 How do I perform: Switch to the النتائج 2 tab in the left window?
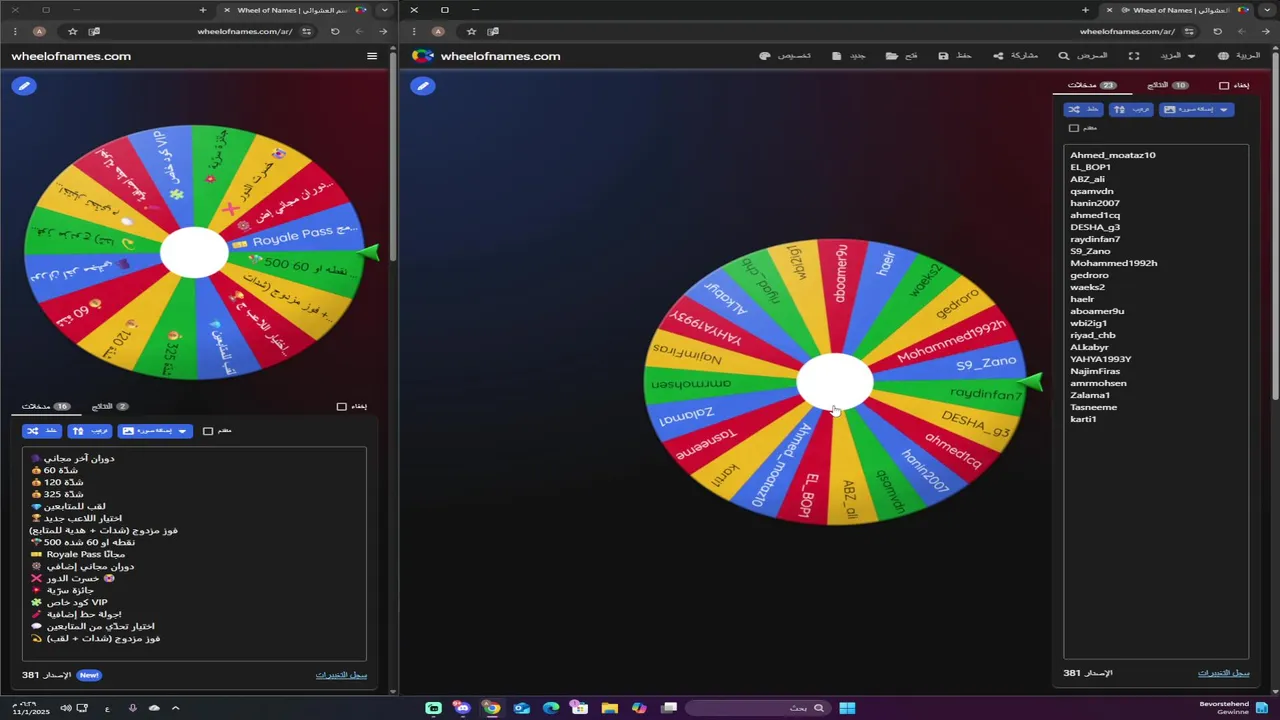pos(110,406)
